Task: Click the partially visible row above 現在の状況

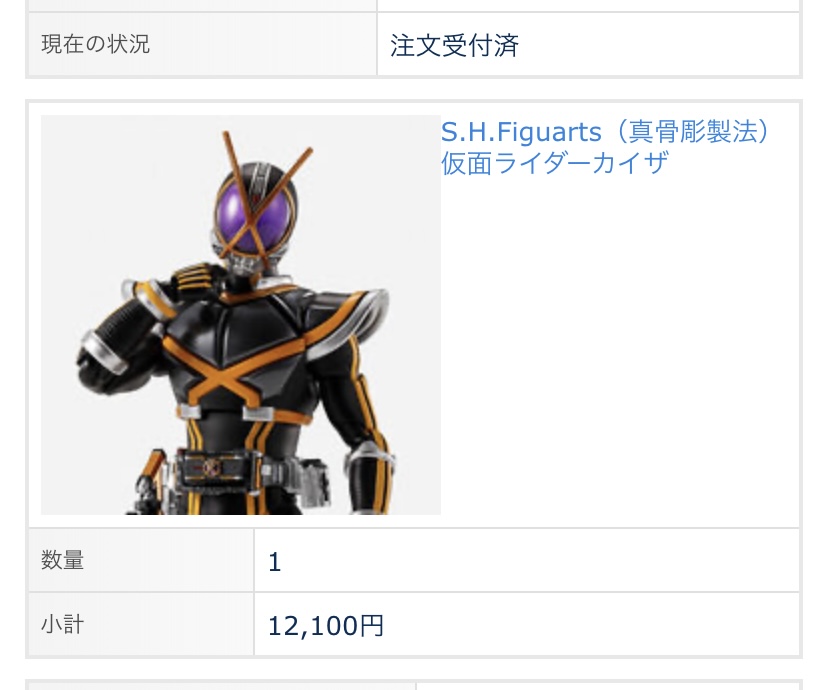Action: (414, 5)
